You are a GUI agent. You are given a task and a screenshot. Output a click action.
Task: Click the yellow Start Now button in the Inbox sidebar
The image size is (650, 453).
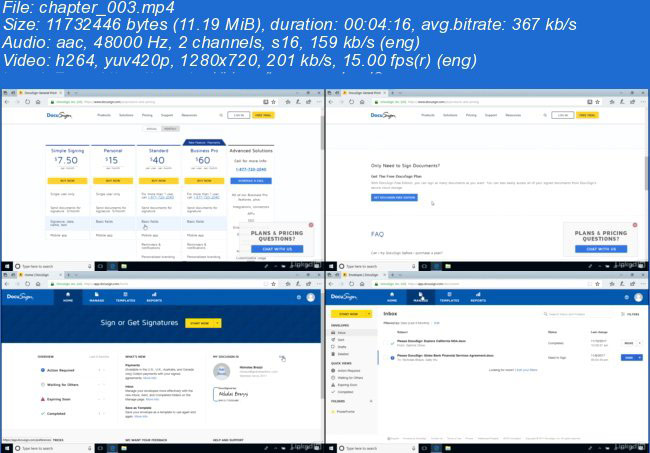point(348,314)
